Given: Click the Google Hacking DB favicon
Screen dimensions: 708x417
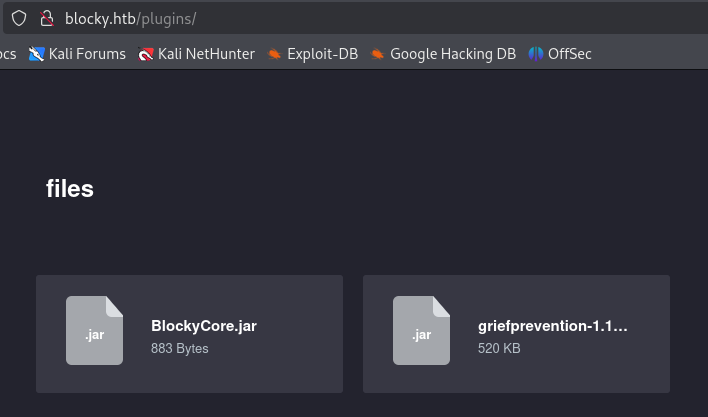Looking at the screenshot, I should click(x=377, y=54).
